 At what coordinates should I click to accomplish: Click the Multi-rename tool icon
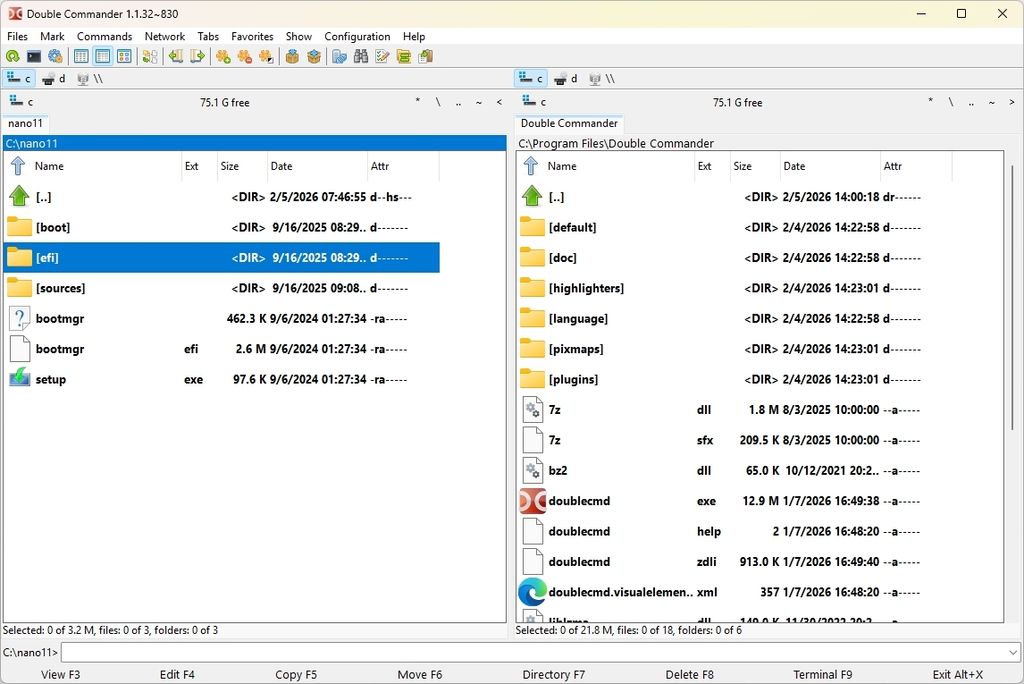[x=382, y=57]
